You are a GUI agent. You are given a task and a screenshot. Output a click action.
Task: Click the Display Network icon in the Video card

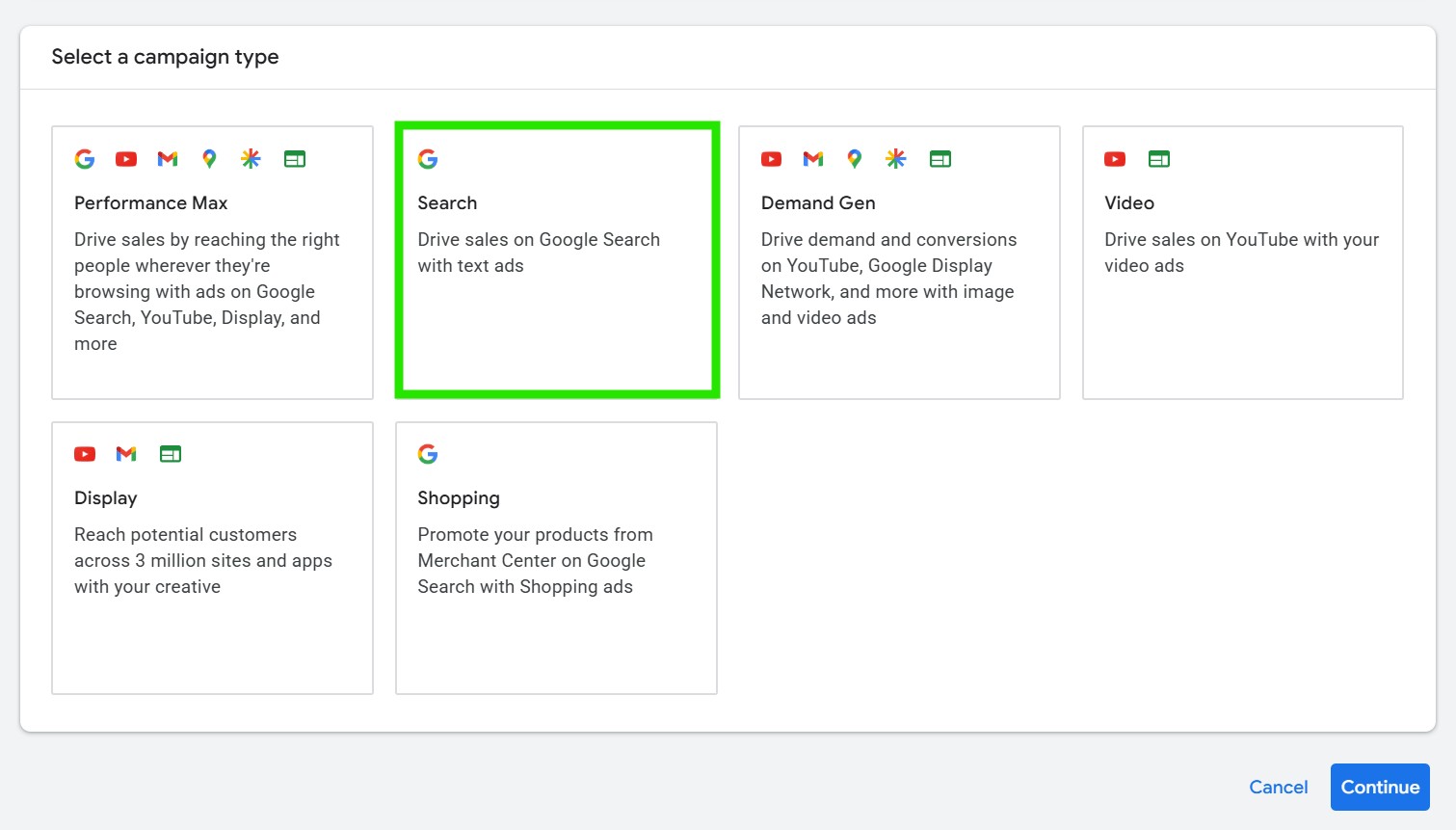[1159, 159]
